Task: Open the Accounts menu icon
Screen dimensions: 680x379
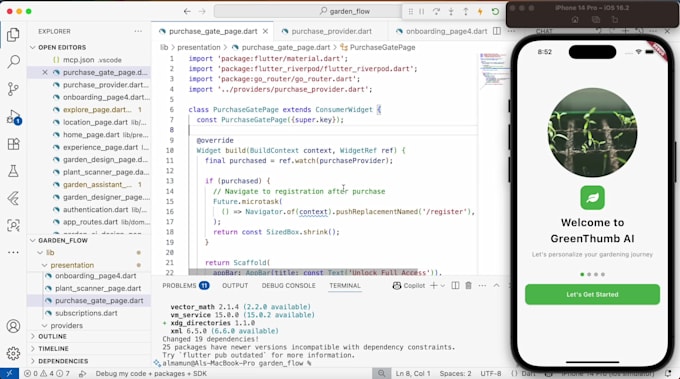Action: tap(13, 326)
